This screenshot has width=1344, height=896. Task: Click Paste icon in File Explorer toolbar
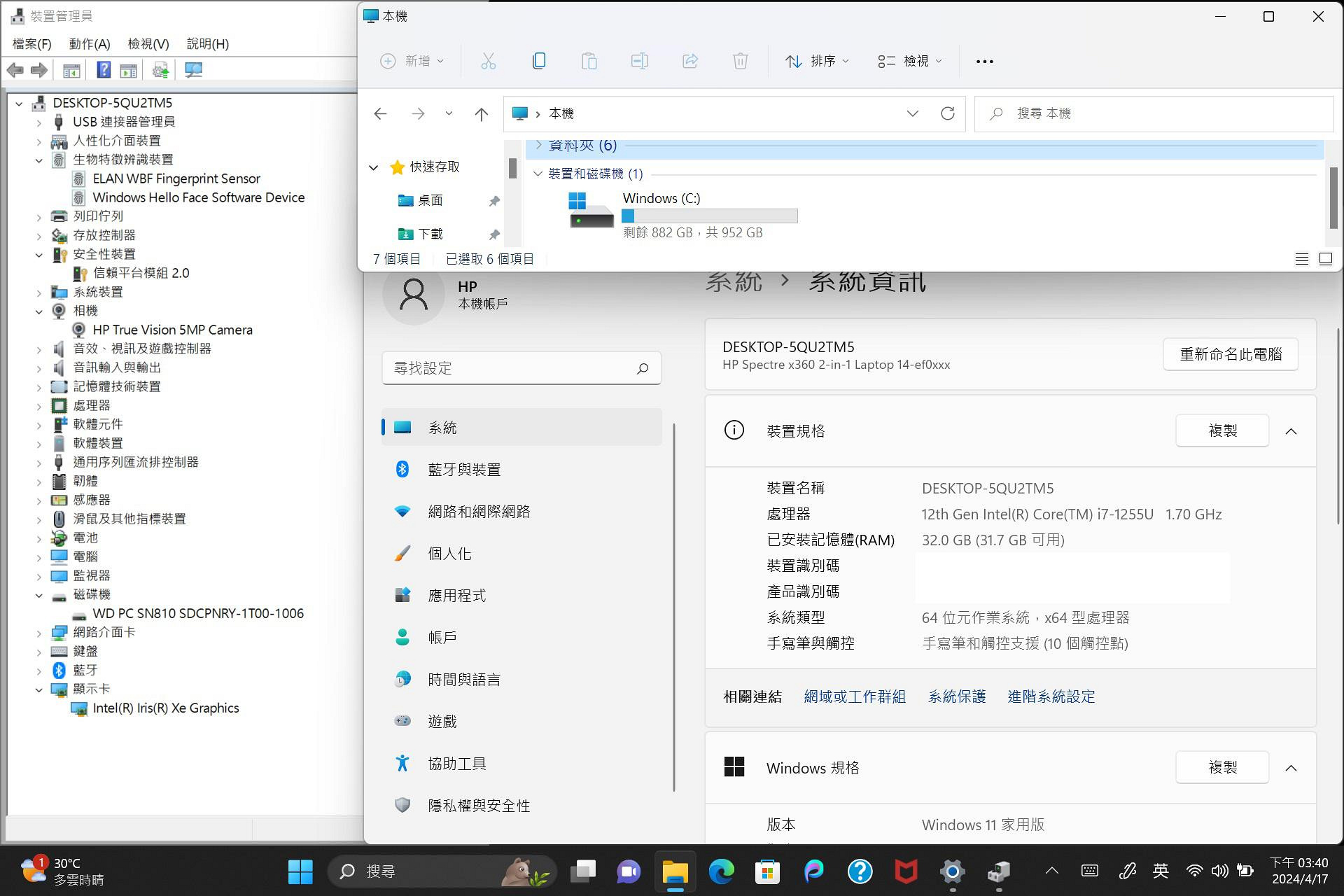pos(589,62)
